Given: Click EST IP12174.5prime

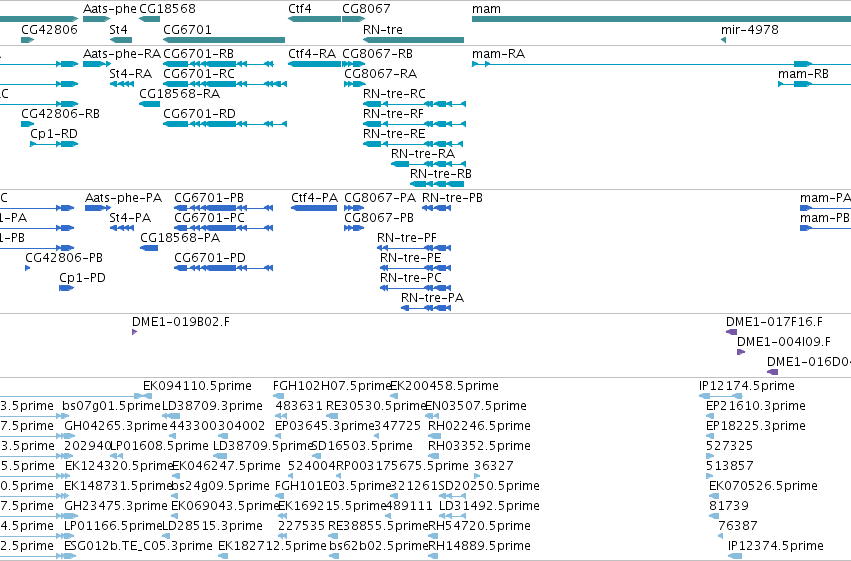Looking at the screenshot, I should [x=721, y=397].
